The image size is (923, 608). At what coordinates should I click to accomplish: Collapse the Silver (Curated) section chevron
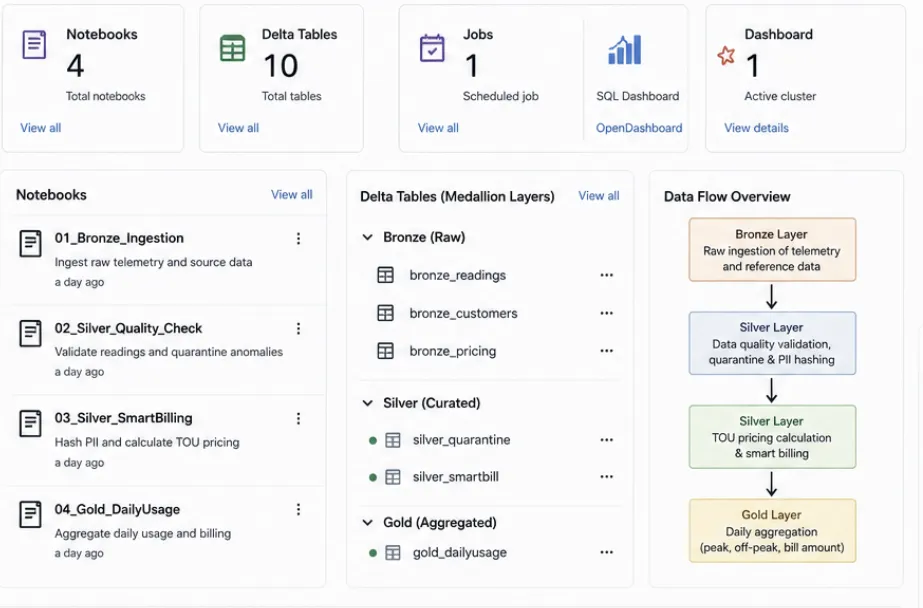coord(368,403)
